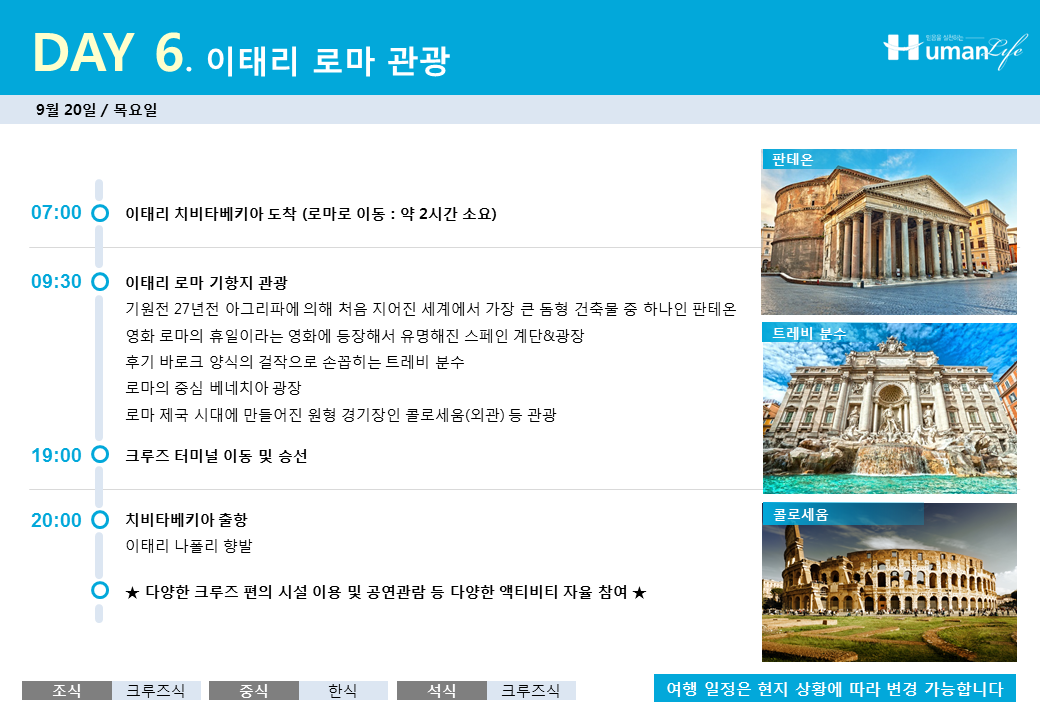Select the 07:00 timeline marker circle

(x=100, y=213)
